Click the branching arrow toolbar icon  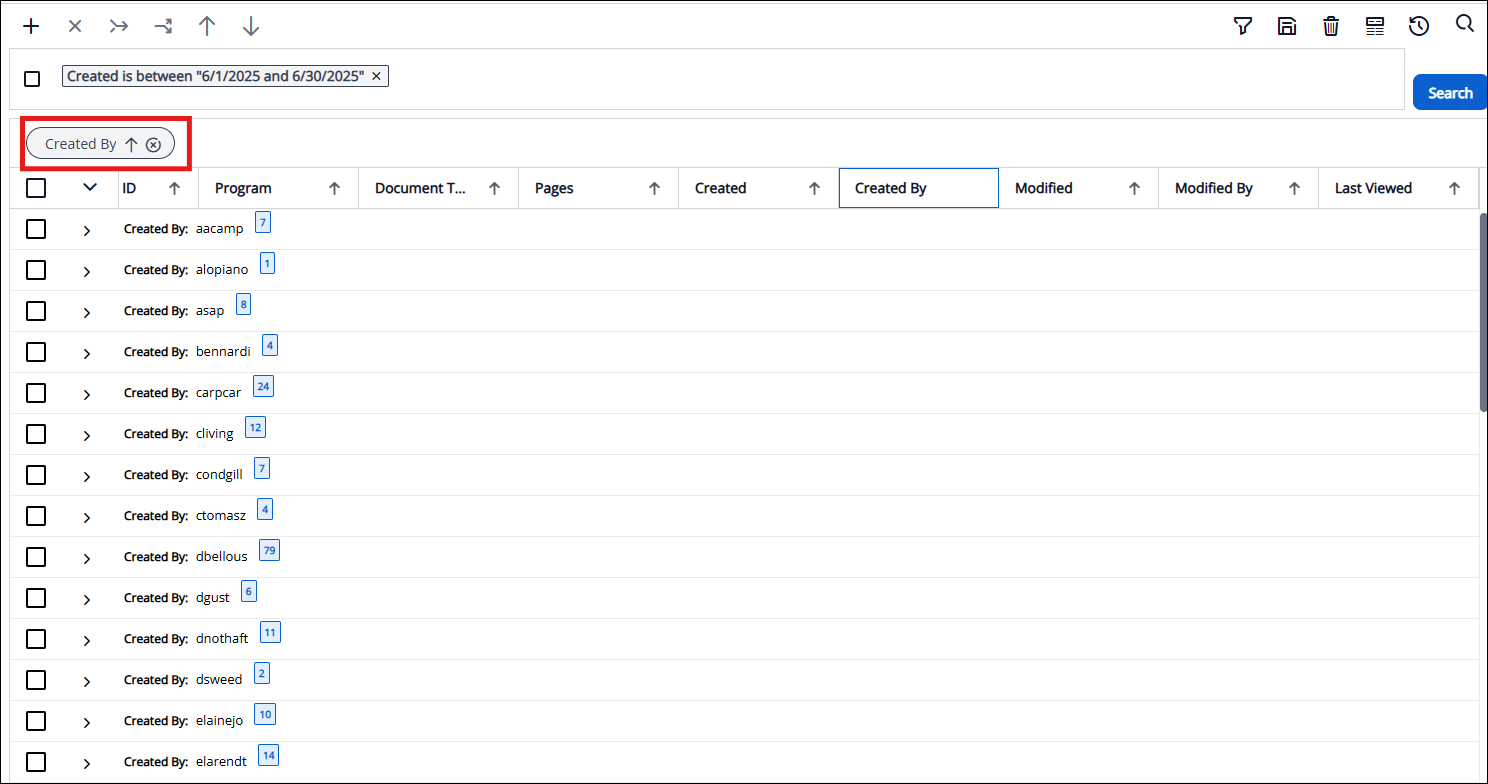163,26
